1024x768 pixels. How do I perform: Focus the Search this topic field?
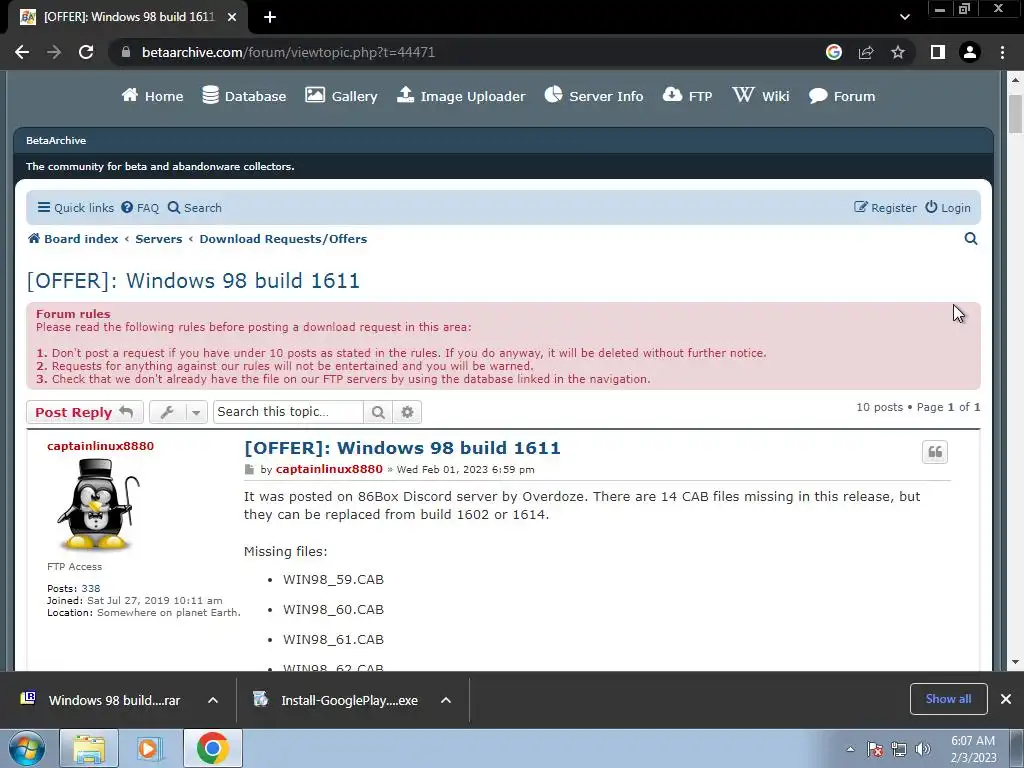(x=288, y=412)
